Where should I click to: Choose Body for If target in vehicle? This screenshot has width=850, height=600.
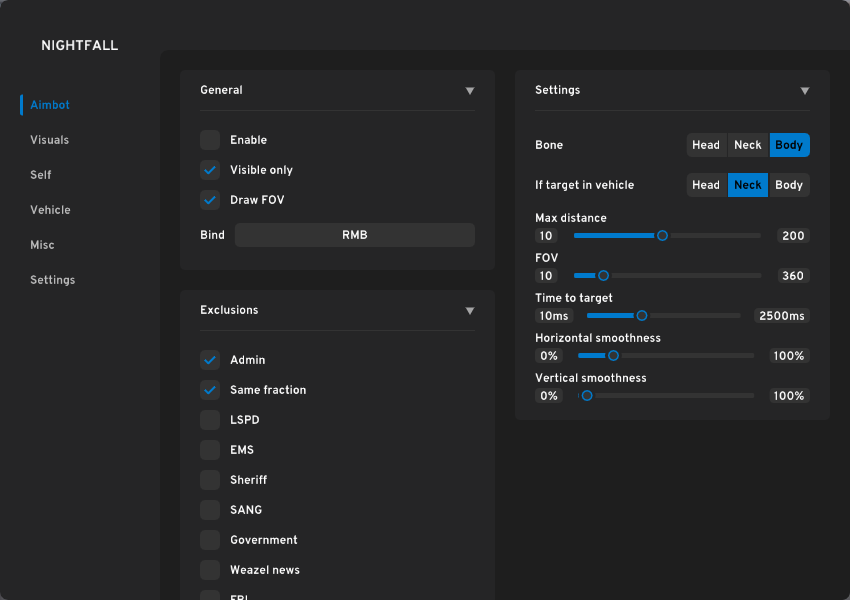789,185
